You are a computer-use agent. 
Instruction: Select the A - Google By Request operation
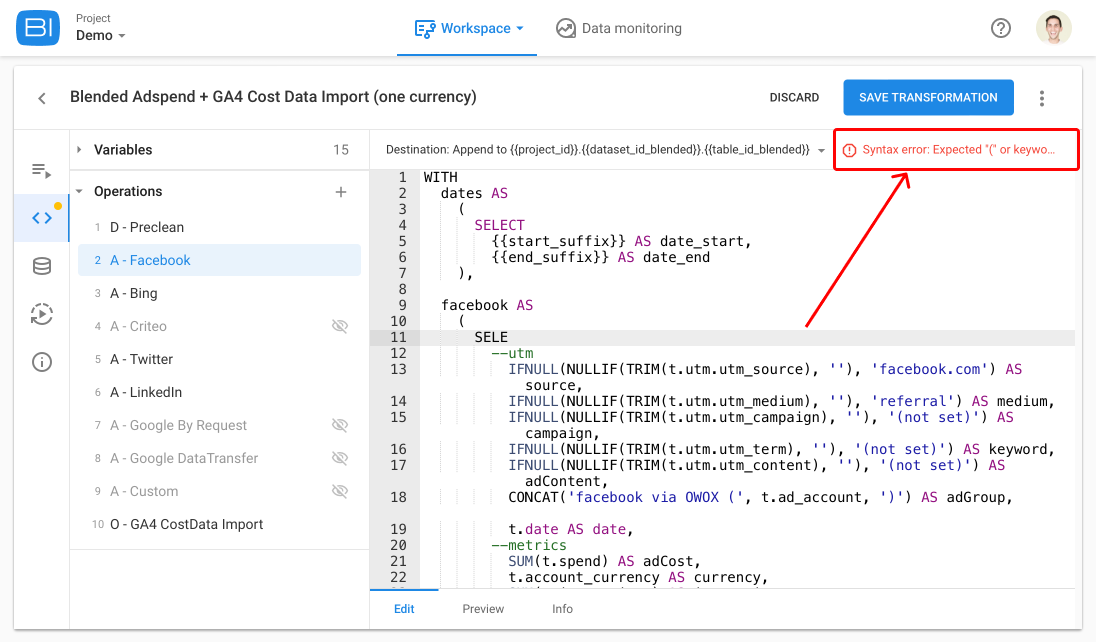(219, 425)
